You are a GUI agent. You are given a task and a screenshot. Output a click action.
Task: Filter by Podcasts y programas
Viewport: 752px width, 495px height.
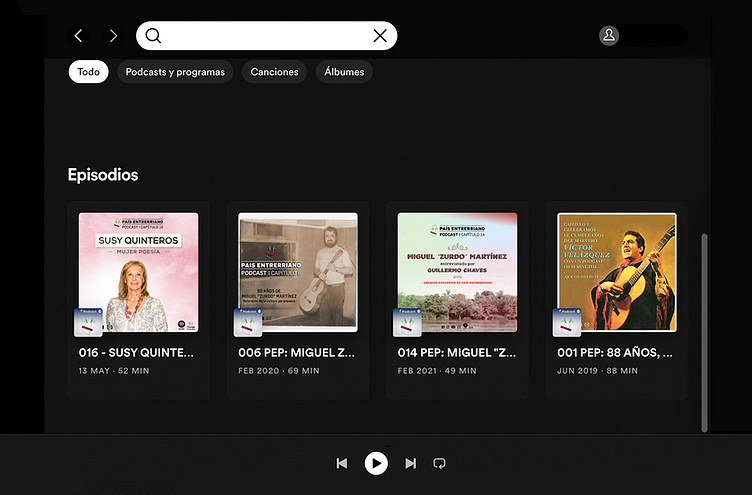coord(175,72)
